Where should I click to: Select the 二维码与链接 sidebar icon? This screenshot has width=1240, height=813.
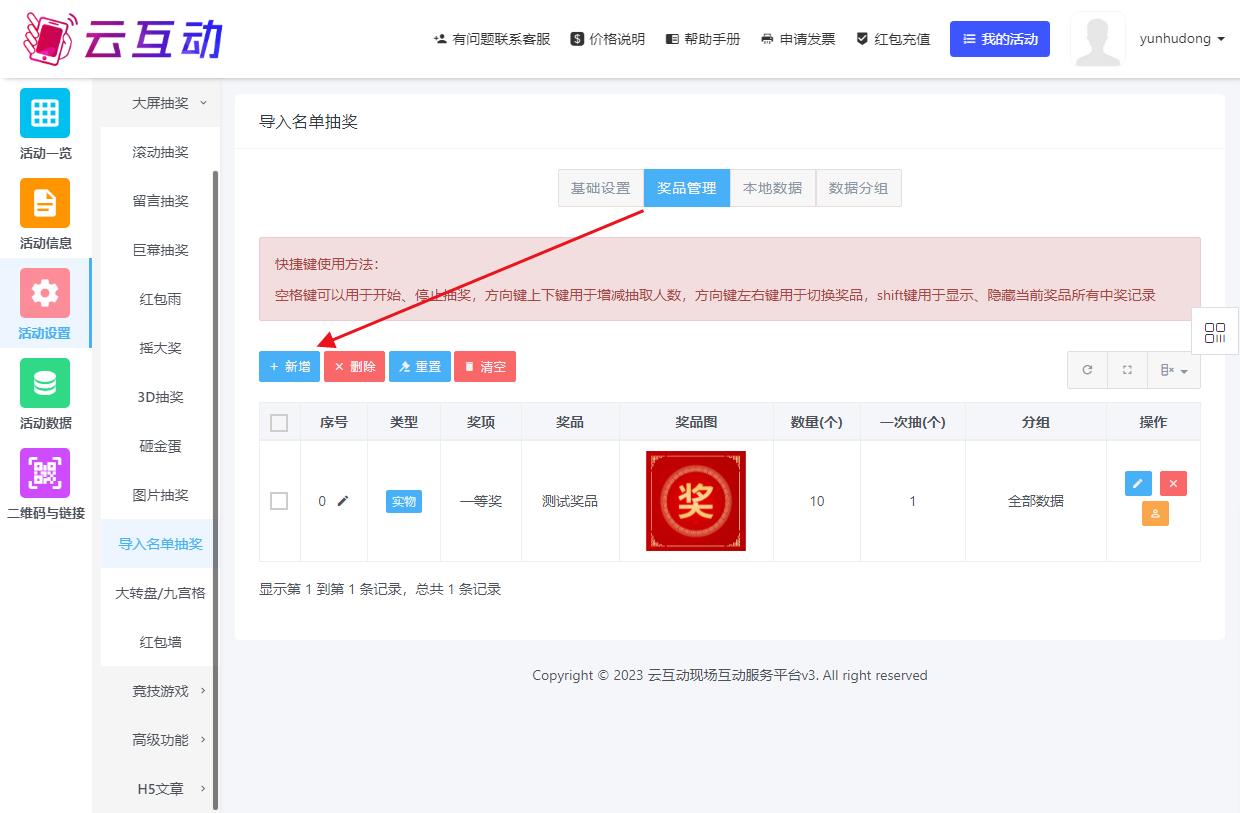(44, 484)
